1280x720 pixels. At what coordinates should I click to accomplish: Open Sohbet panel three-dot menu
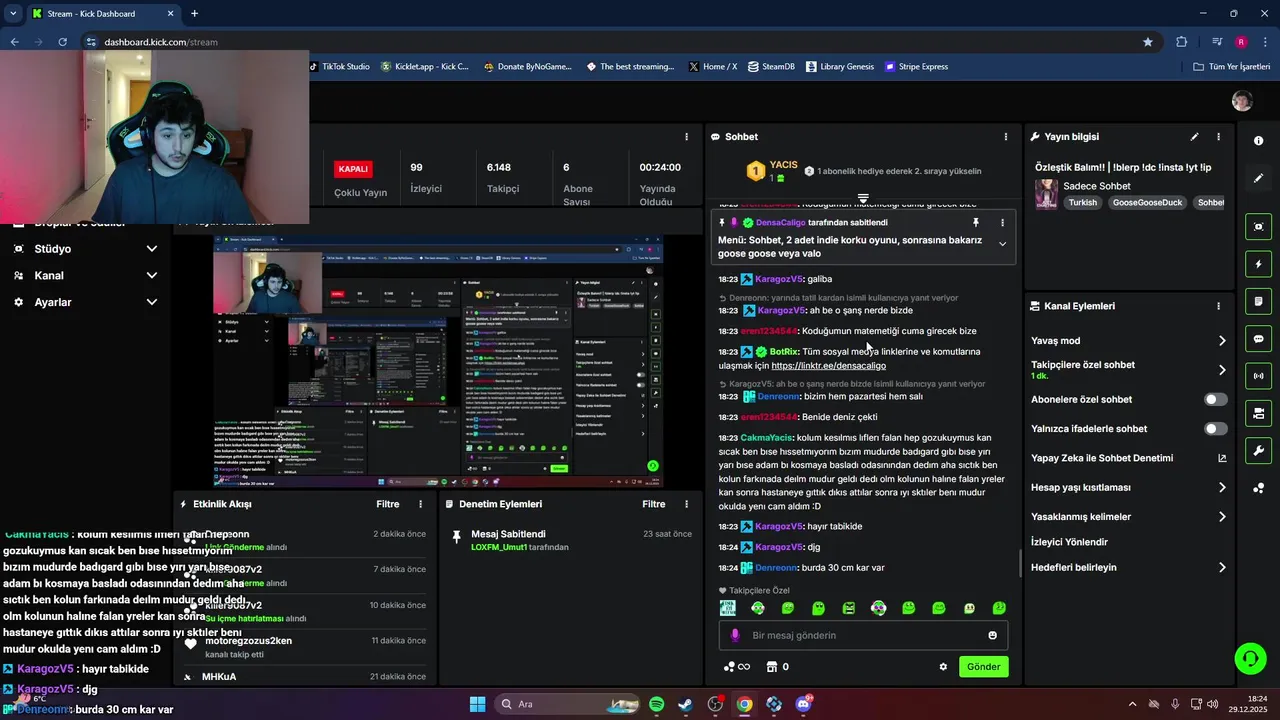1006,137
